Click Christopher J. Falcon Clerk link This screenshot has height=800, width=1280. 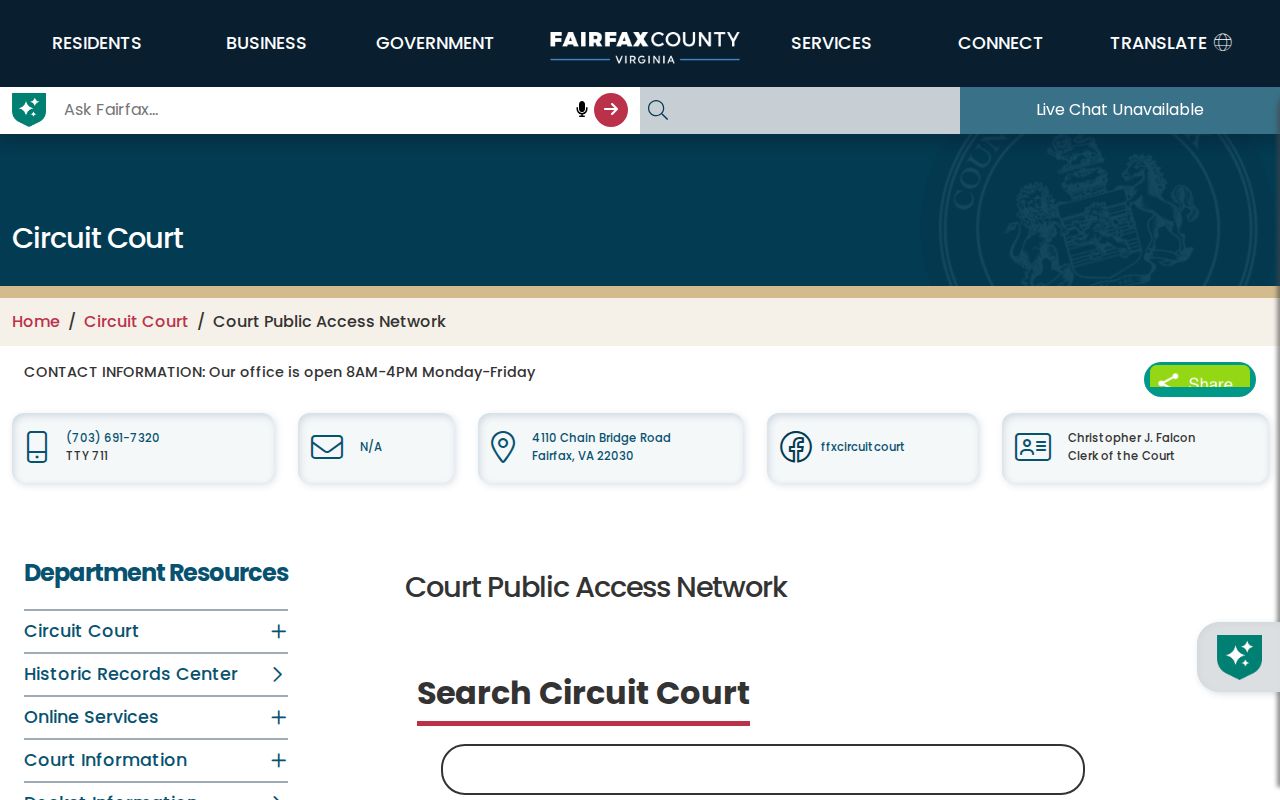pos(1131,447)
